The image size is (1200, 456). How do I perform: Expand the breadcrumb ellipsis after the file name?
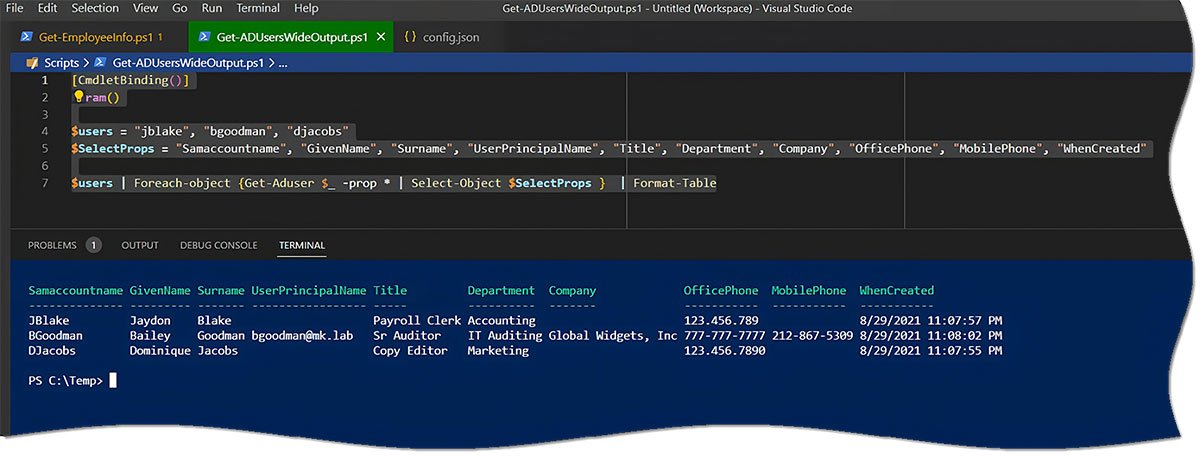click(x=283, y=62)
